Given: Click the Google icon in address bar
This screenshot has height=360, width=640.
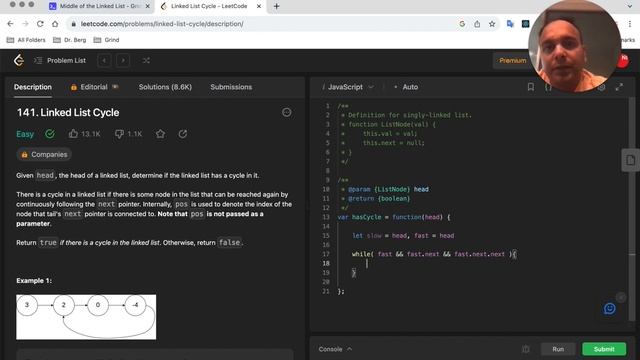Looking at the screenshot, I should tap(462, 24).
